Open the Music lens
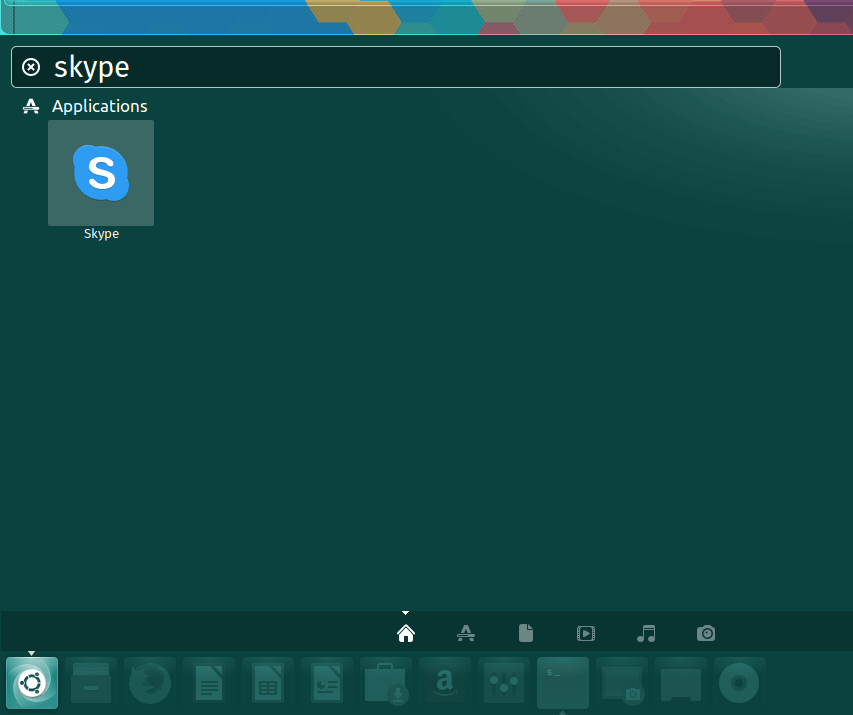The width and height of the screenshot is (853, 715). coord(646,633)
